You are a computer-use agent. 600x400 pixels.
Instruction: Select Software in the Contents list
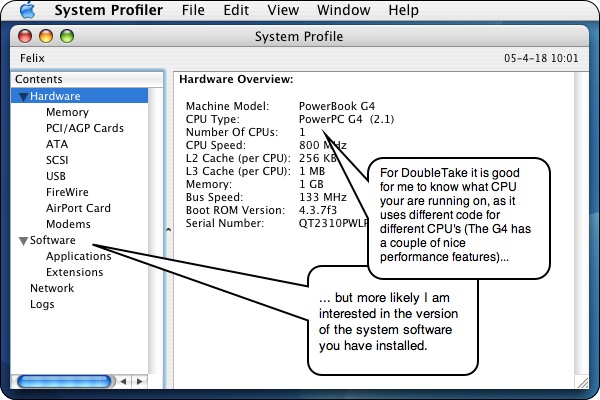52,240
